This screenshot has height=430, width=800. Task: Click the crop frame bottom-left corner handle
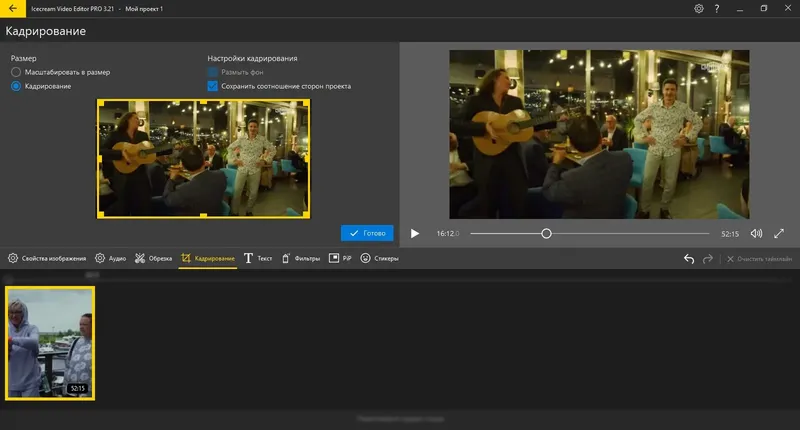[x=101, y=215]
